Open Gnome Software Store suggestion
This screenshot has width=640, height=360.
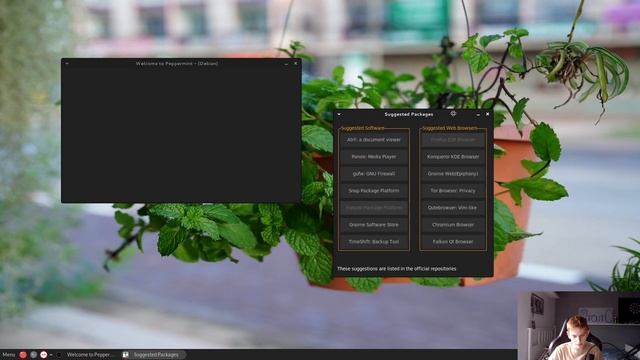coord(374,225)
